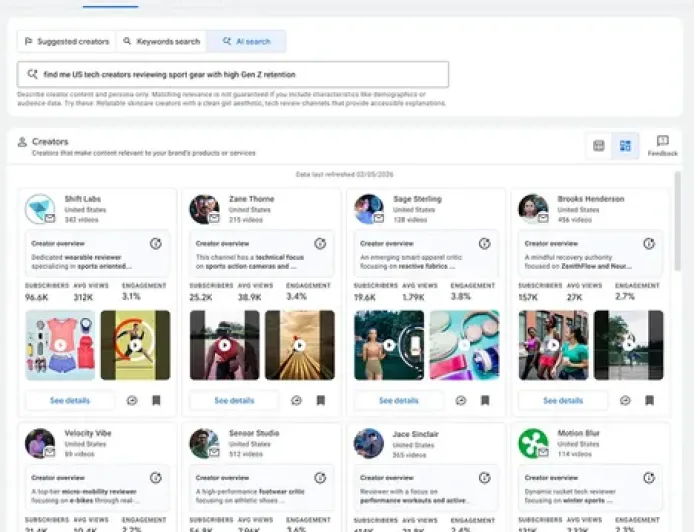This screenshot has height=532, width=694.
Task: Click Zane Thorne 3.4% engagement value
Action: (297, 296)
